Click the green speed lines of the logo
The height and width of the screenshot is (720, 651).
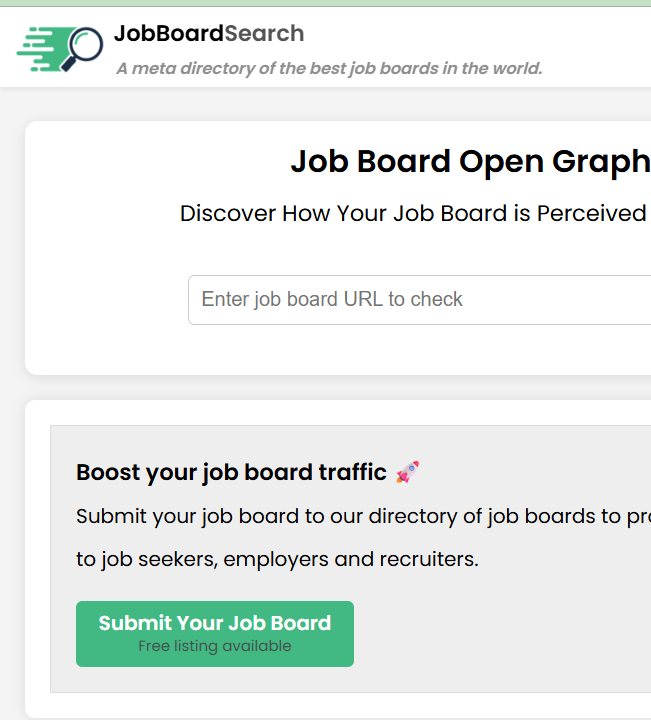(41, 49)
